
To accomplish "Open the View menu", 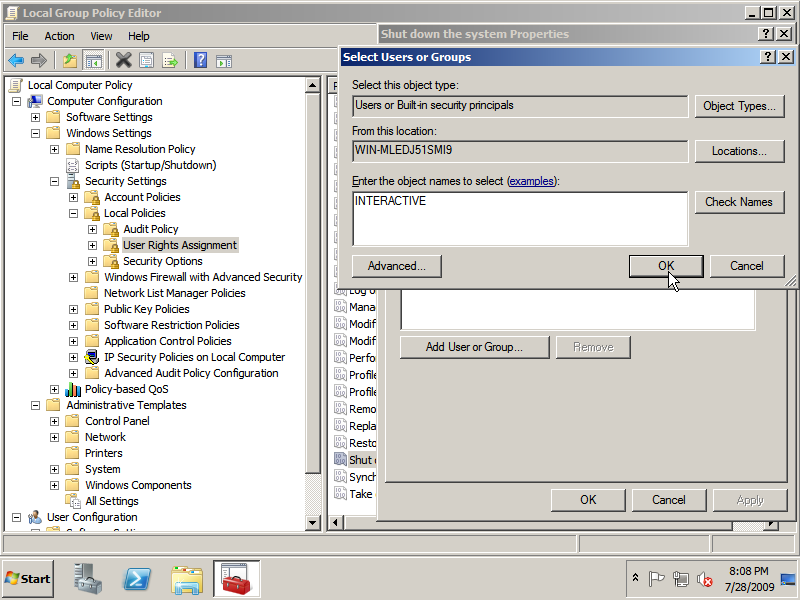I will pyautogui.click(x=101, y=36).
